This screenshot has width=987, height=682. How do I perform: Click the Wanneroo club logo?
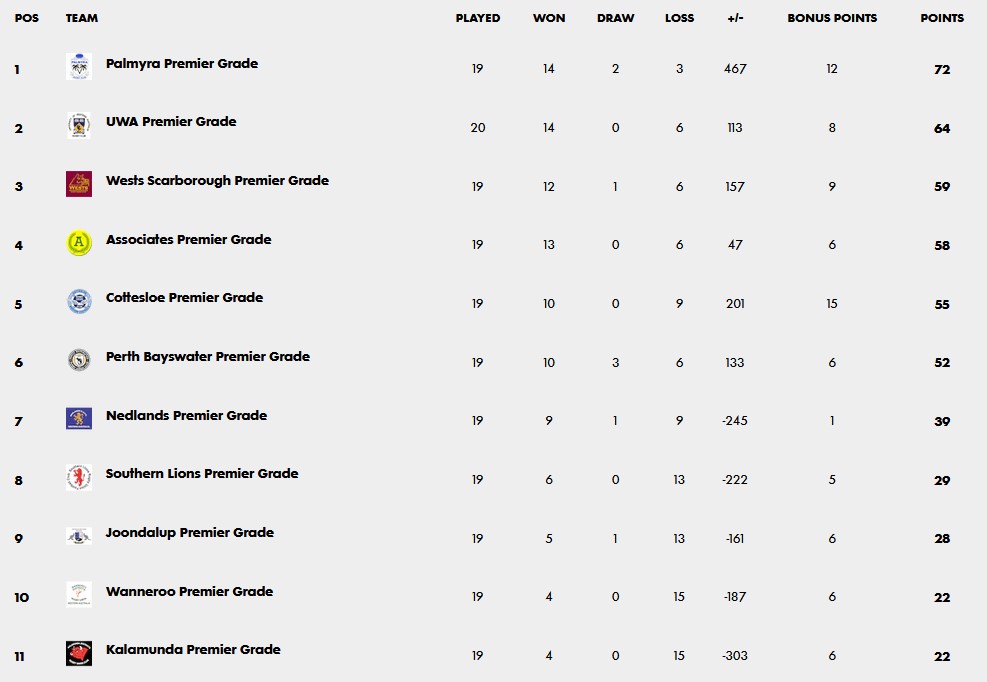point(79,594)
